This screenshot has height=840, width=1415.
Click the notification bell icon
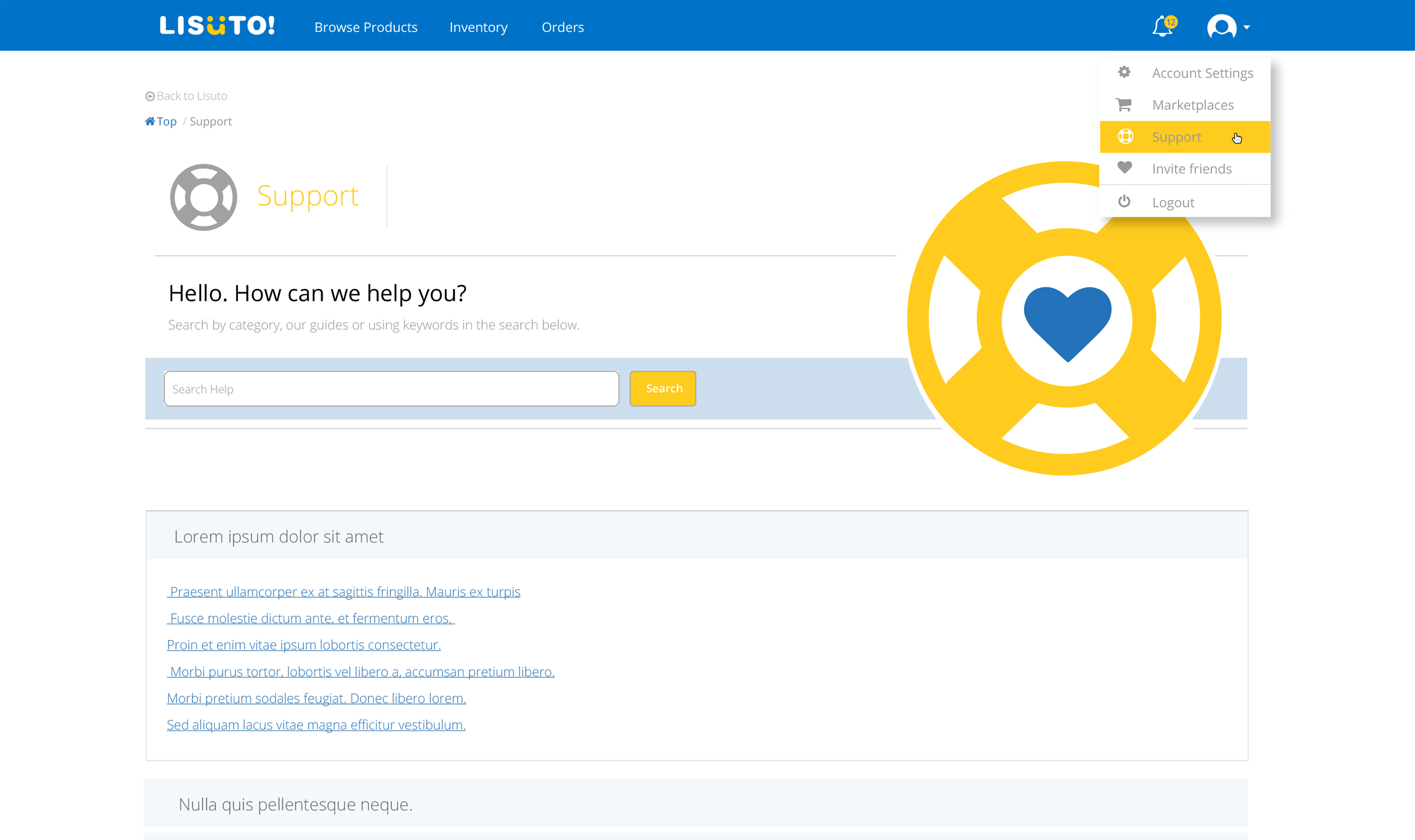(x=1162, y=27)
